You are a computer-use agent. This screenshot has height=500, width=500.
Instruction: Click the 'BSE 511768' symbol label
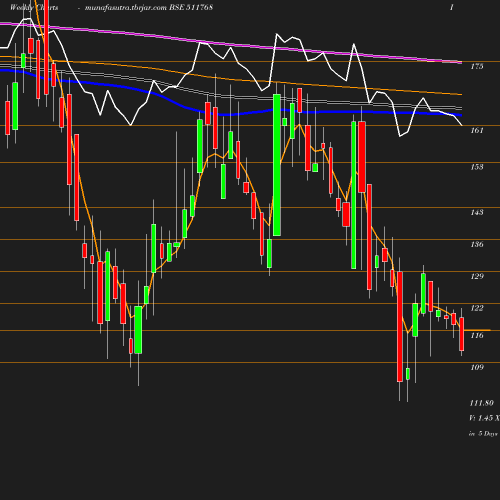coord(191,7)
